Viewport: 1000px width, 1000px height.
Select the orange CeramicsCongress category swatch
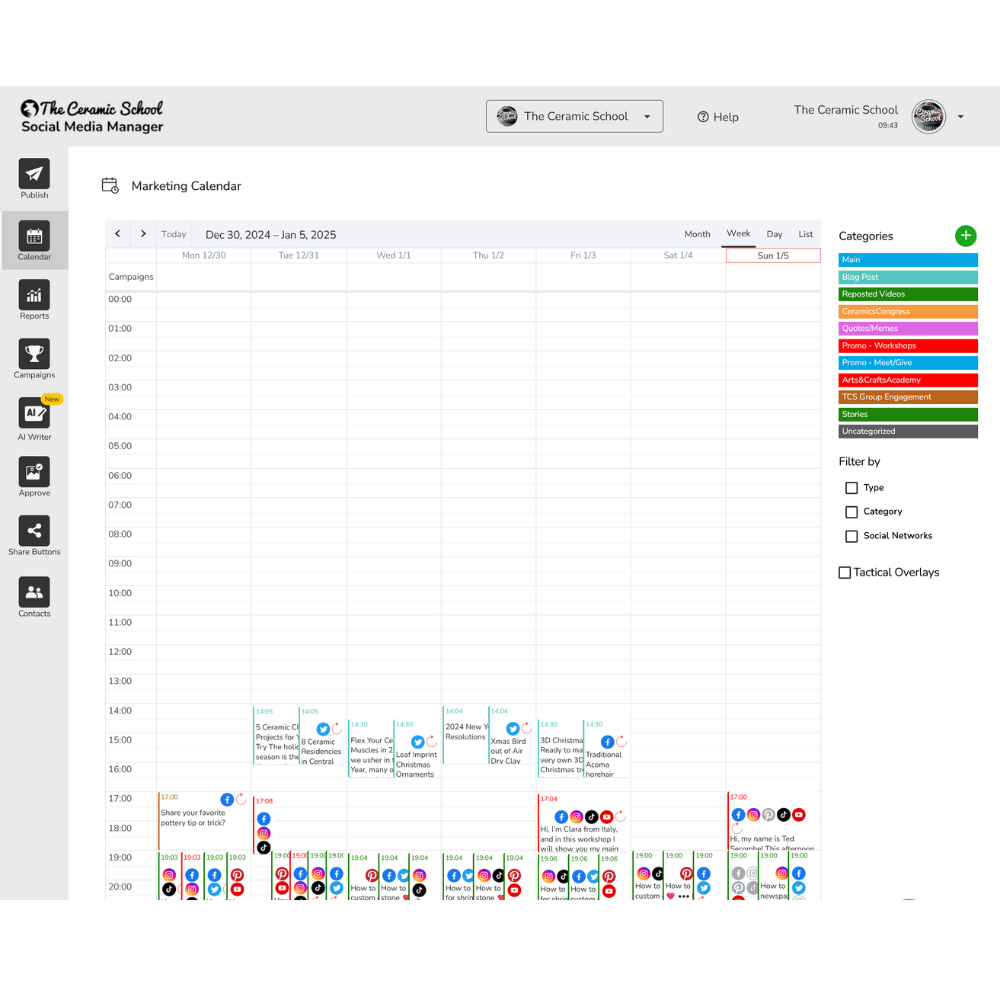(908, 311)
